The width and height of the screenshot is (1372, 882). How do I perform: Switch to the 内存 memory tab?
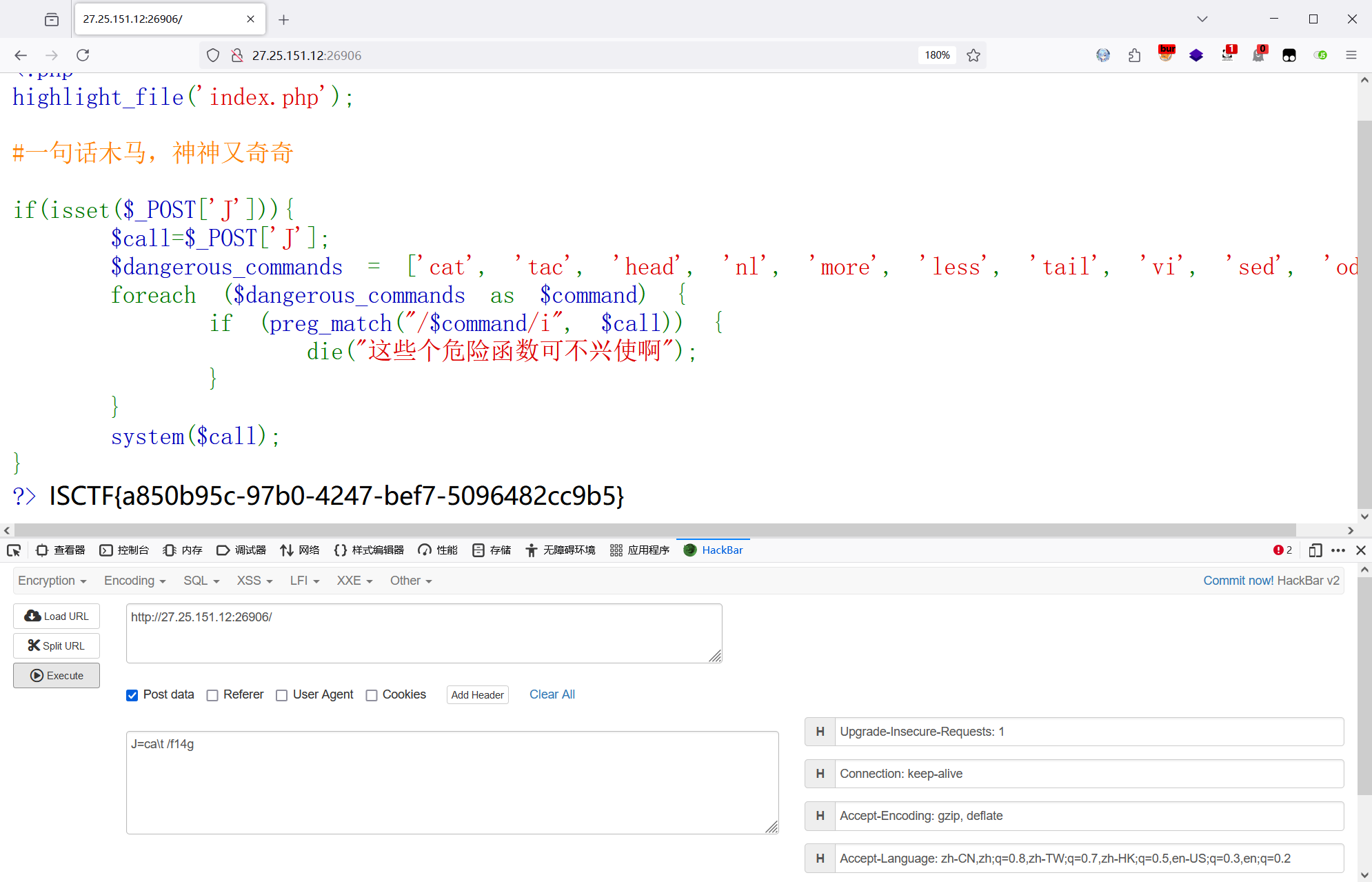pos(183,550)
